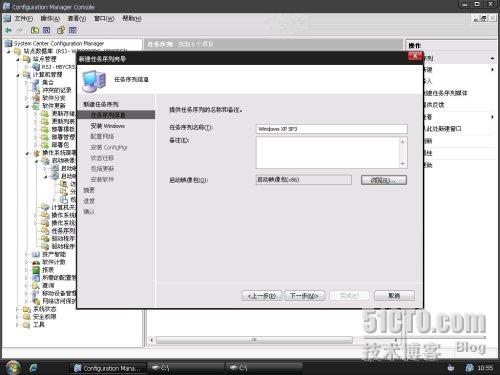The height and width of the screenshot is (375, 500).
Task: Switch to Configuration Manager taskbar button
Action: point(108,368)
